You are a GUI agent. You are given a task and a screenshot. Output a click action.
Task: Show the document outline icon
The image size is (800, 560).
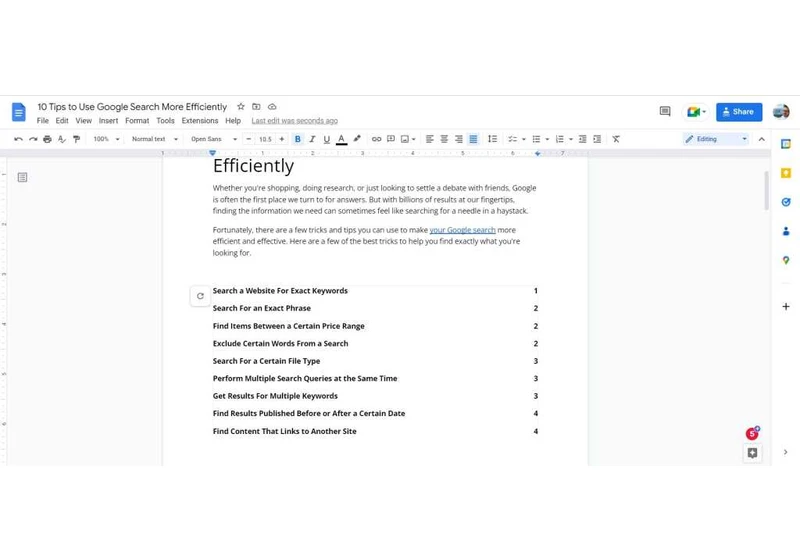tap(22, 177)
